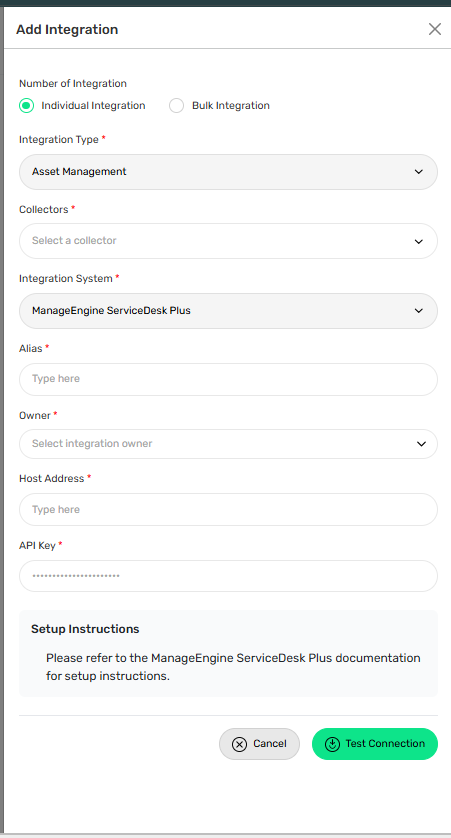Select Individual Integration radio button
Screen dimensions: 451x838
(x=26, y=106)
